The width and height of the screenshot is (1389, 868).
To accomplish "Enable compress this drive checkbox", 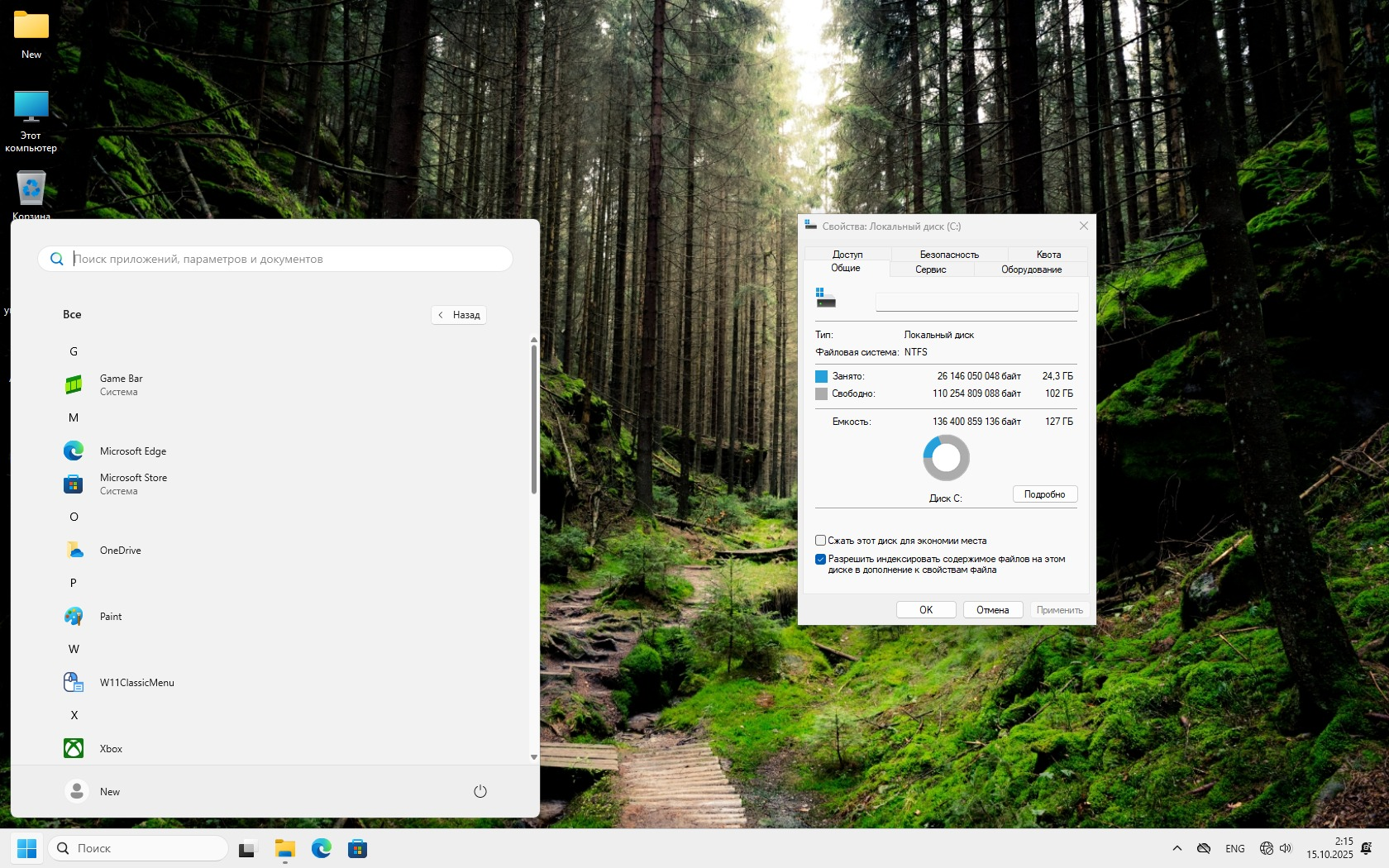I will (x=821, y=541).
